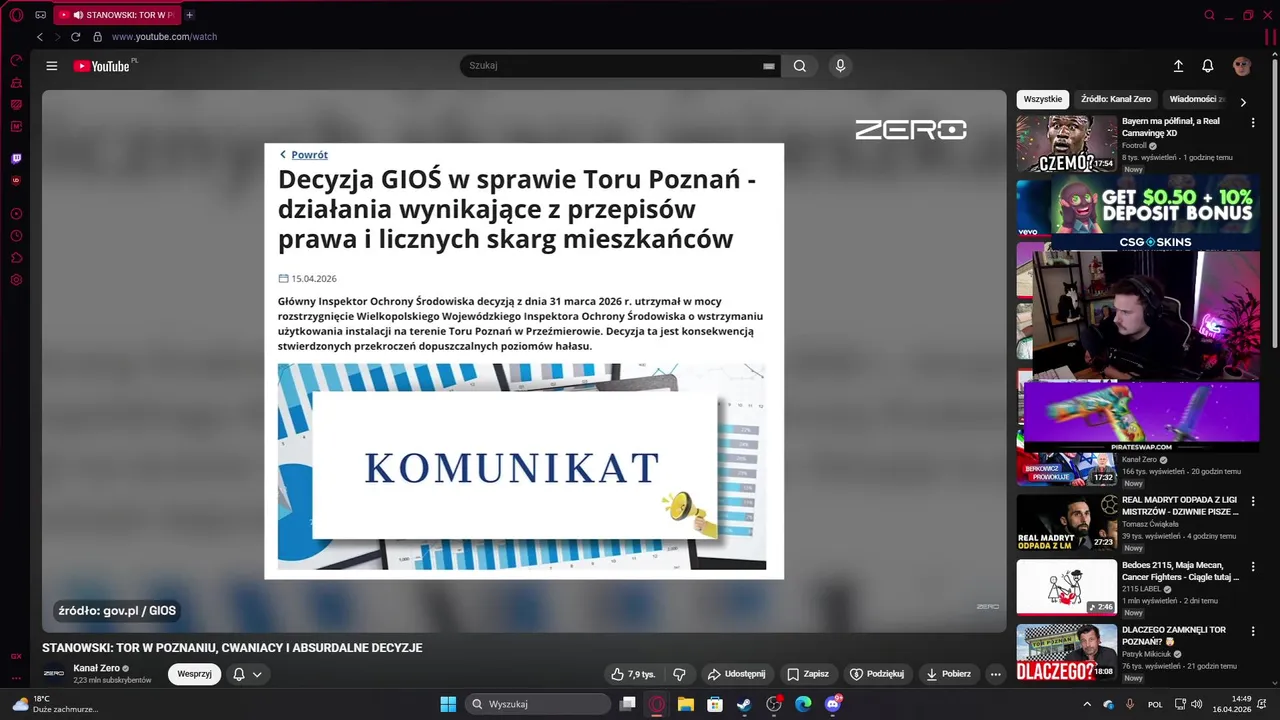Image resolution: width=1280 pixels, height=720 pixels.
Task: Save video with Zapisz button
Action: 808,674
